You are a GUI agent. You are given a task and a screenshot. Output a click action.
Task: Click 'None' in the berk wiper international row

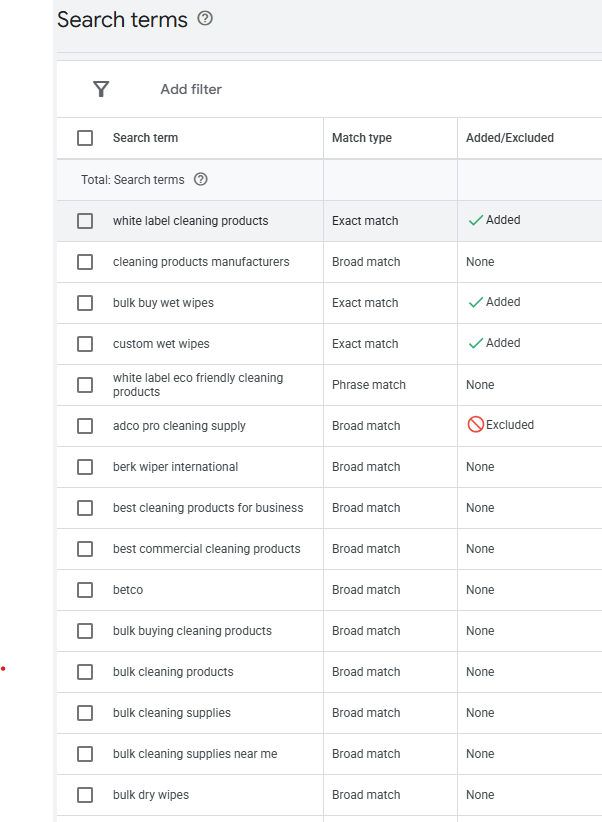[480, 467]
